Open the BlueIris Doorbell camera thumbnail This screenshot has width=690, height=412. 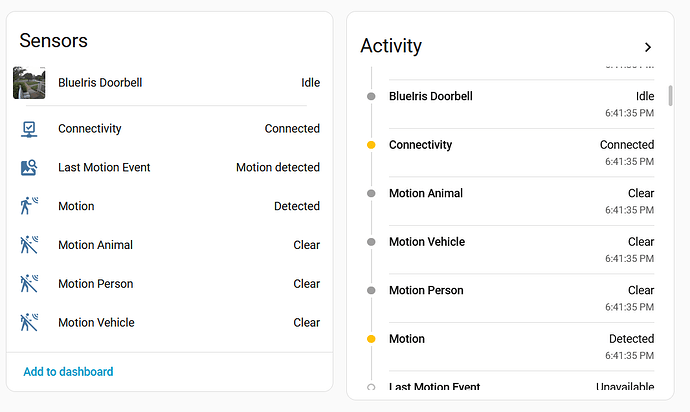pyautogui.click(x=29, y=83)
